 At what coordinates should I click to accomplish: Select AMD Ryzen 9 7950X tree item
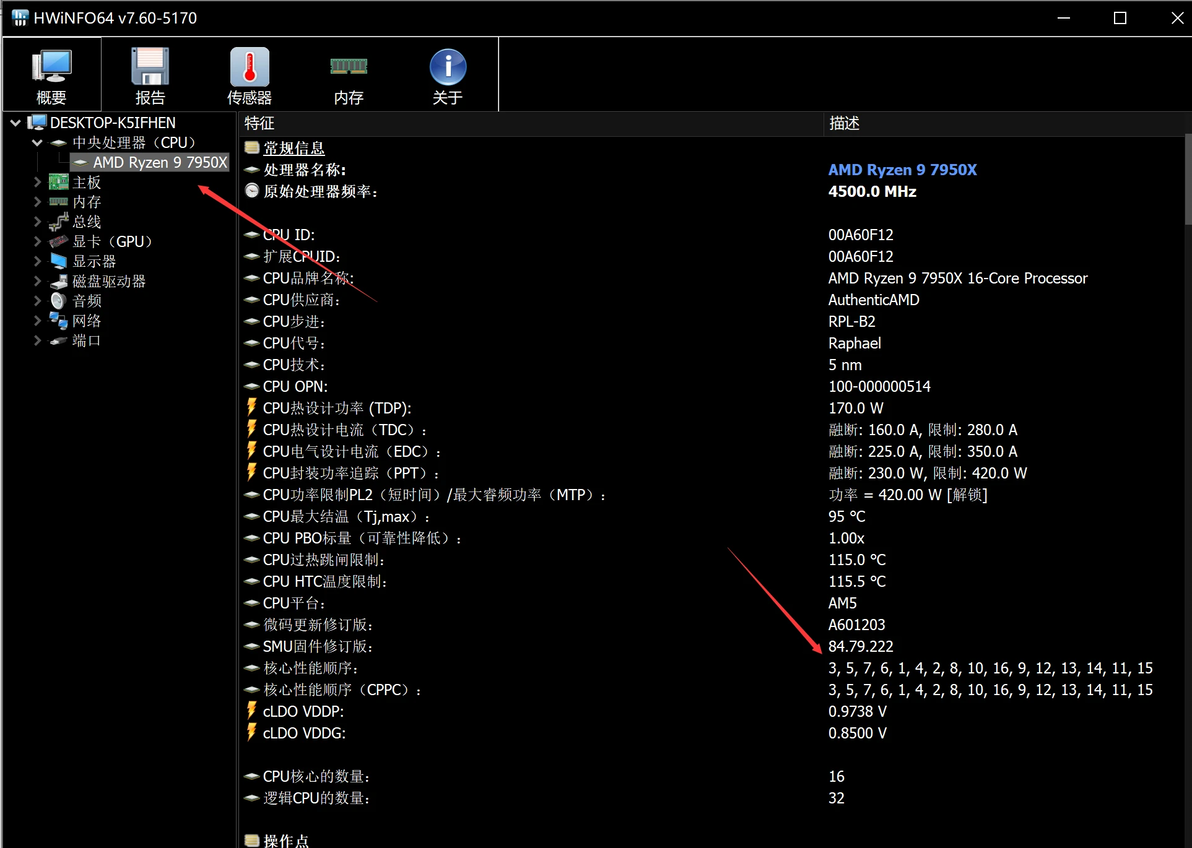pyautogui.click(x=150, y=162)
